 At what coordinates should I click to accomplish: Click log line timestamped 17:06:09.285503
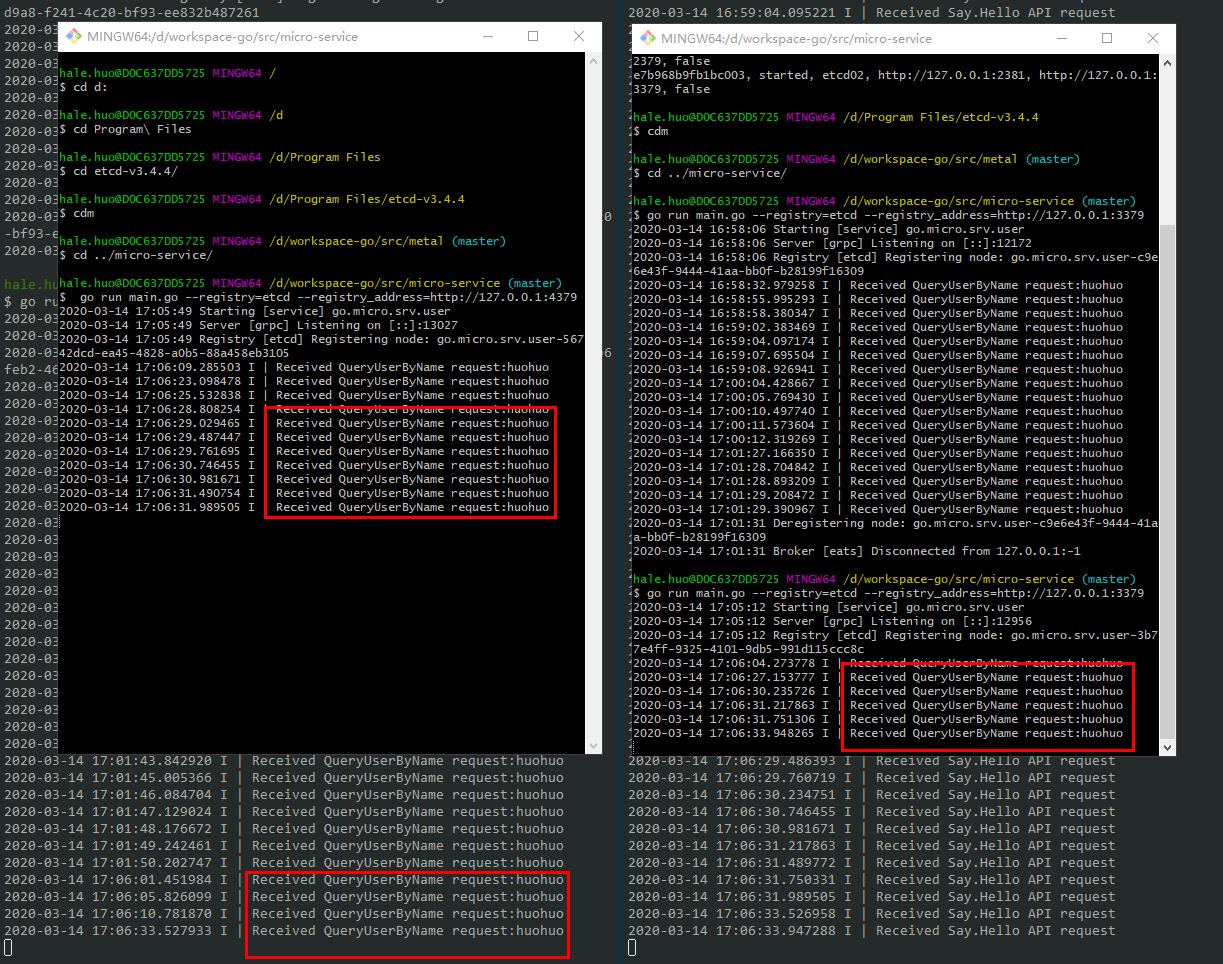coord(304,367)
